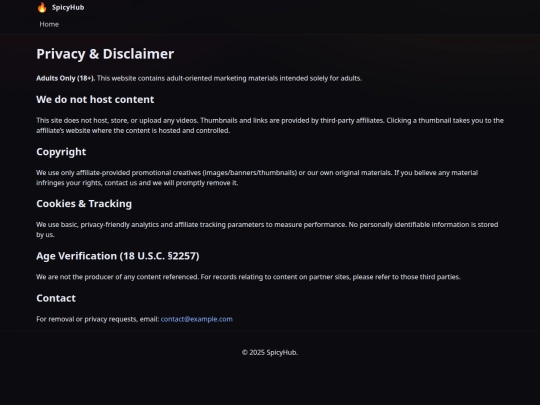Click the SpicyHub flame logo icon
540x405 pixels.
(x=42, y=7)
